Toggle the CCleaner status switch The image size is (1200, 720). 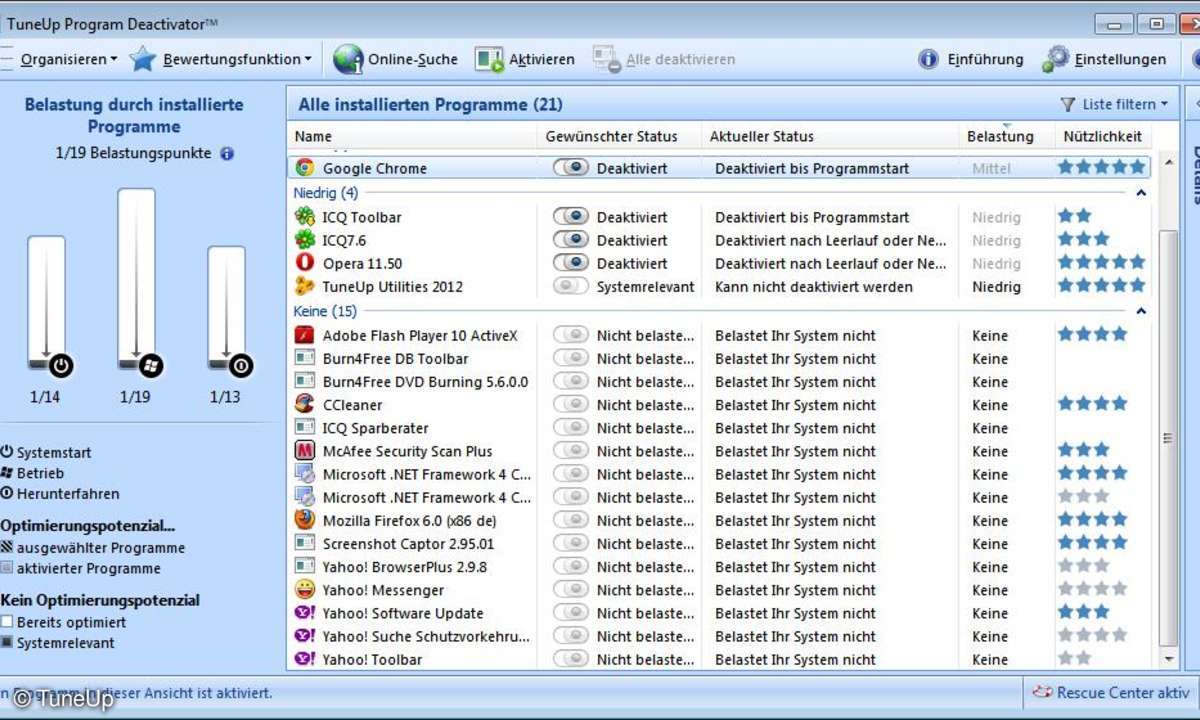(x=571, y=404)
